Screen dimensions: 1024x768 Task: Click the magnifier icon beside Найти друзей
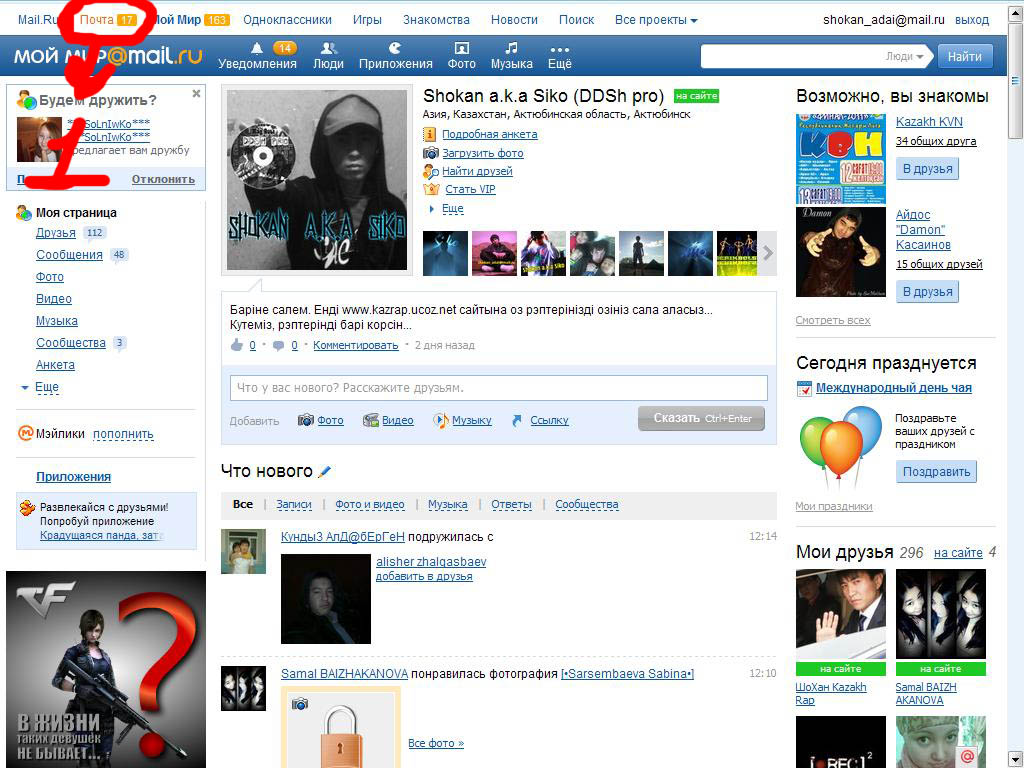[430, 172]
